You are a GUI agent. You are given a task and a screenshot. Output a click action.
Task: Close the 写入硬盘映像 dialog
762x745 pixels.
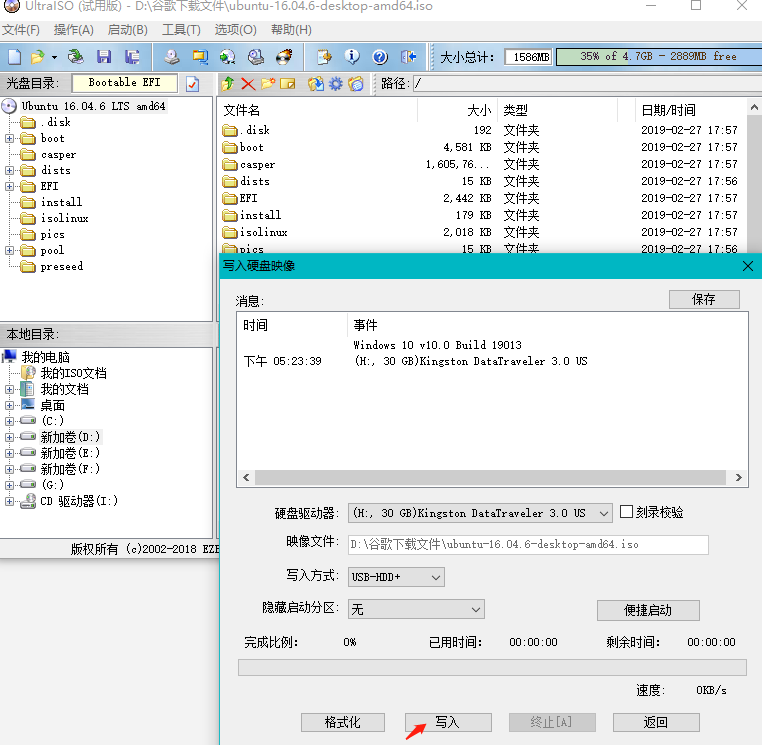(x=748, y=266)
